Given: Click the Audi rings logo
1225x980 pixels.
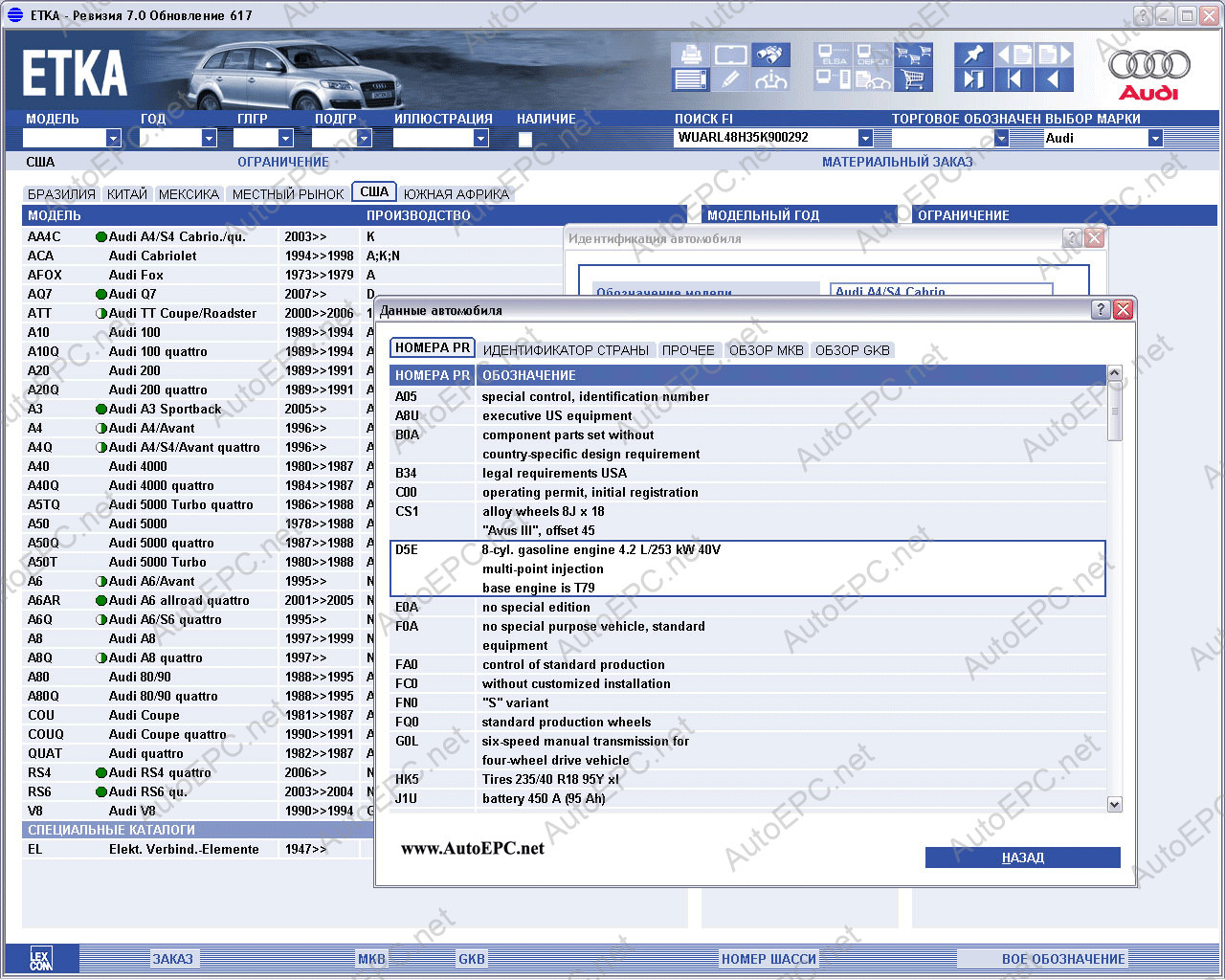Looking at the screenshot, I should tap(1148, 74).
